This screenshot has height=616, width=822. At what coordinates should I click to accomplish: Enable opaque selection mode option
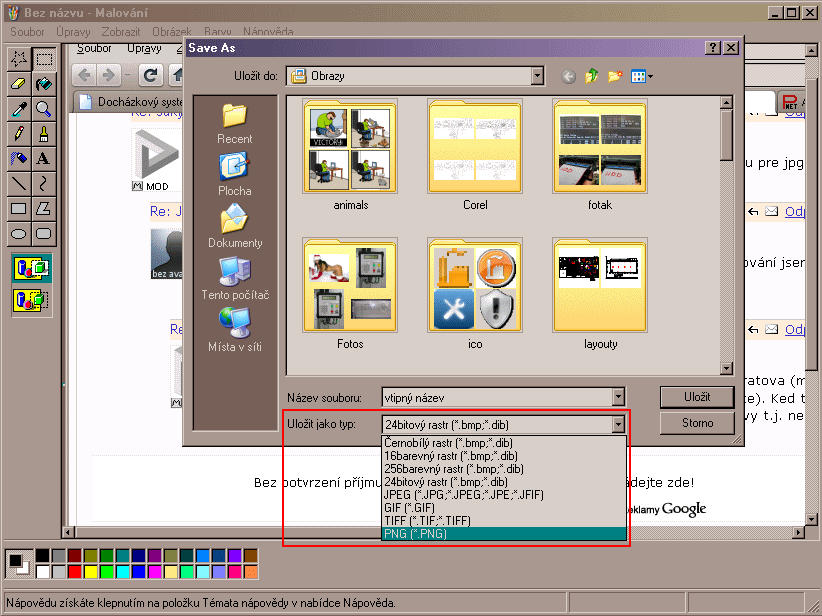[x=31, y=268]
